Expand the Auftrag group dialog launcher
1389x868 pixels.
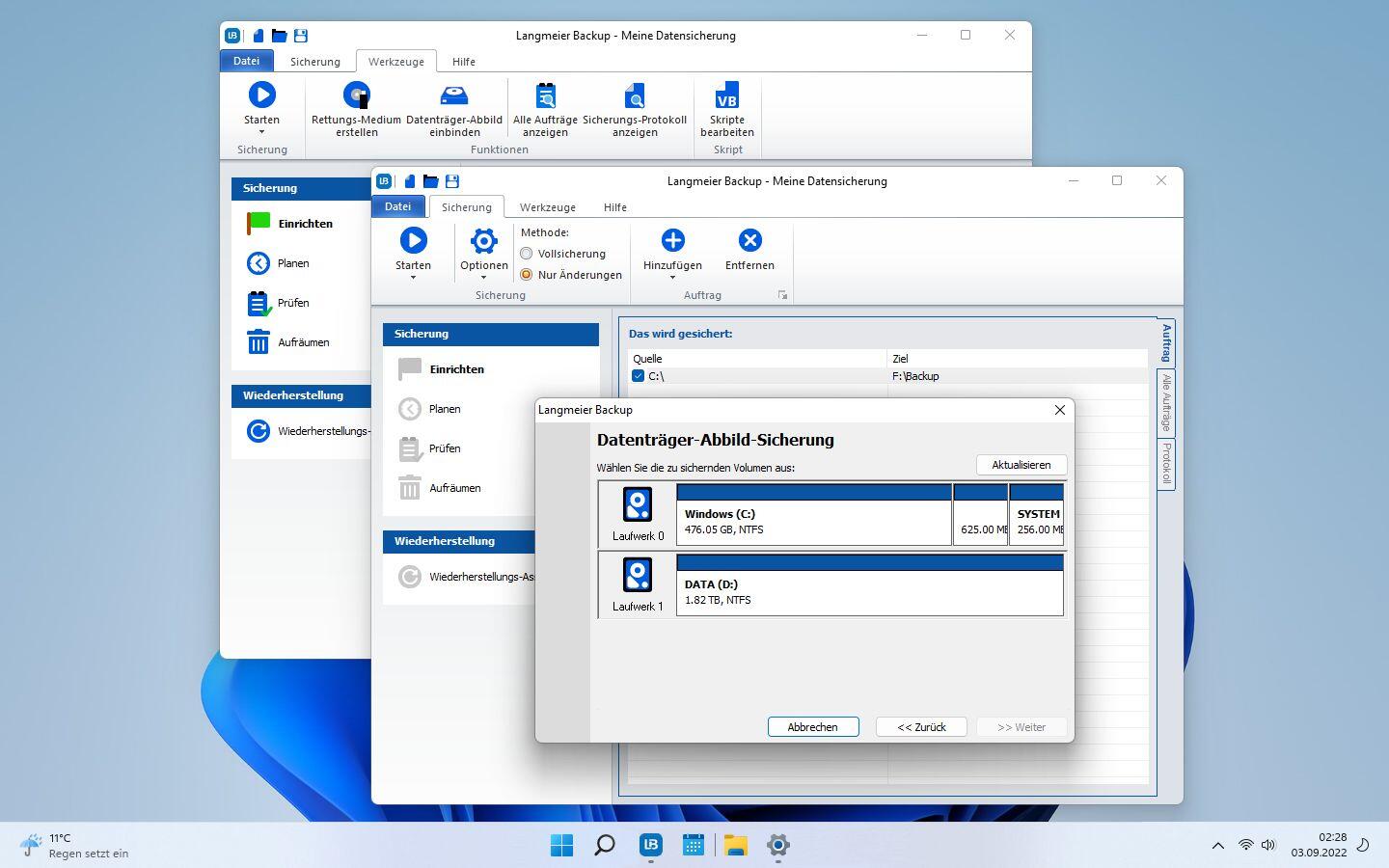[x=782, y=295]
